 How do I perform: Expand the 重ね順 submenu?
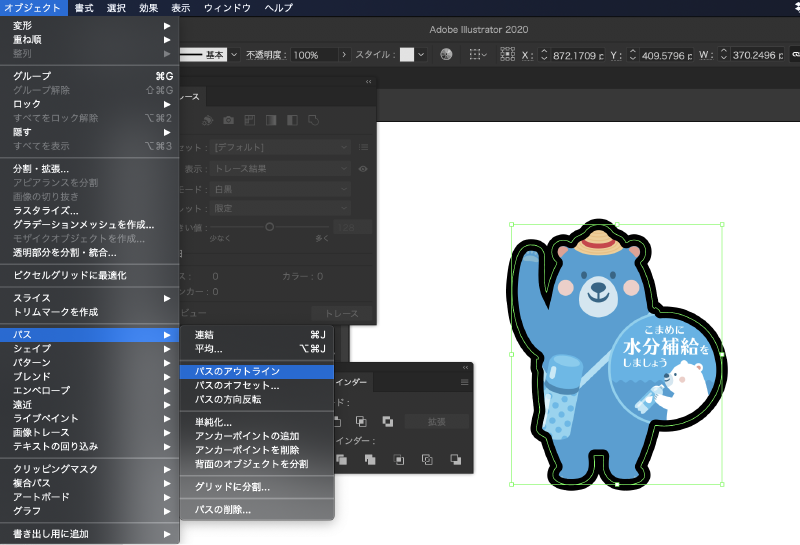point(90,39)
